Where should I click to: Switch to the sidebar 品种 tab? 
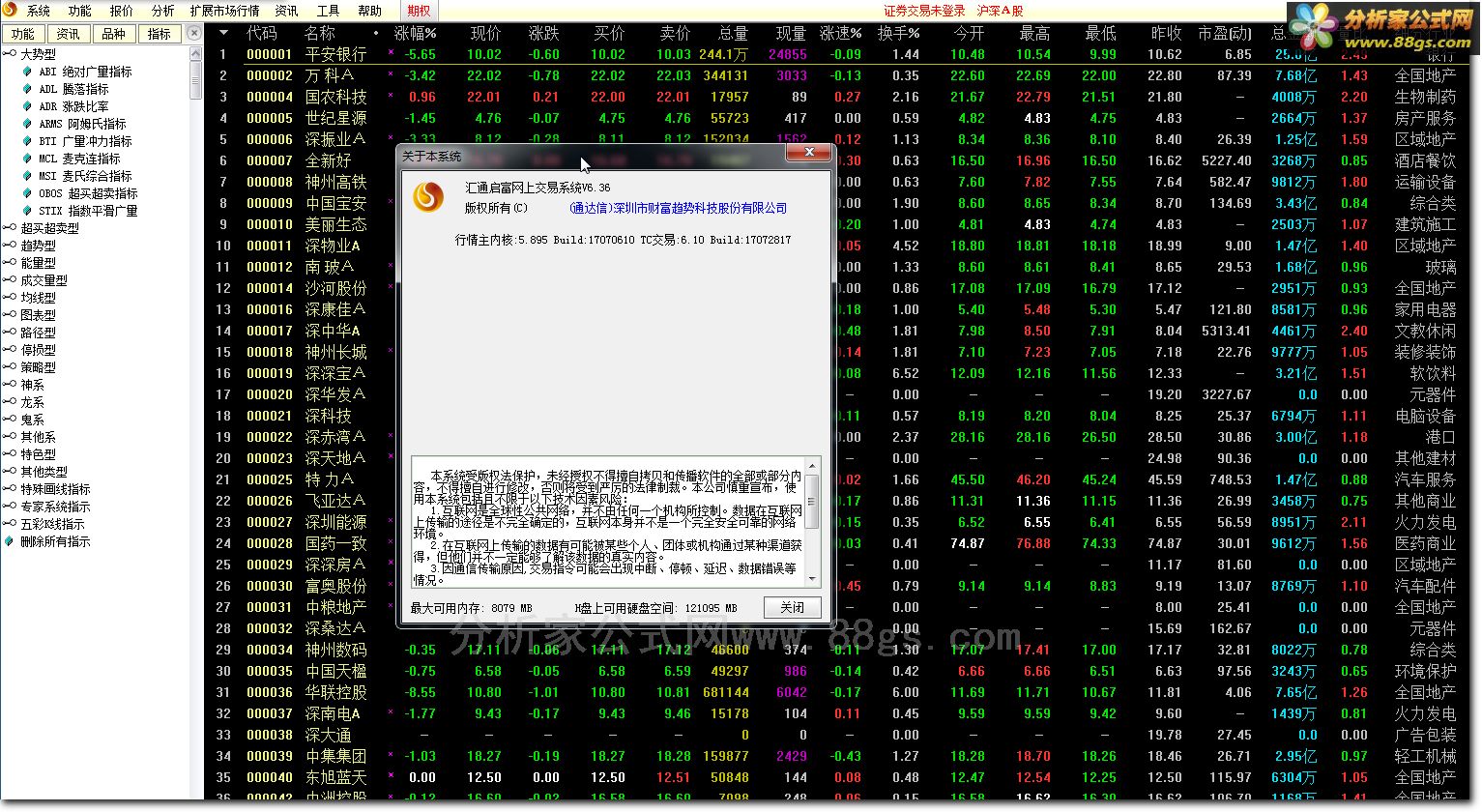pyautogui.click(x=114, y=34)
